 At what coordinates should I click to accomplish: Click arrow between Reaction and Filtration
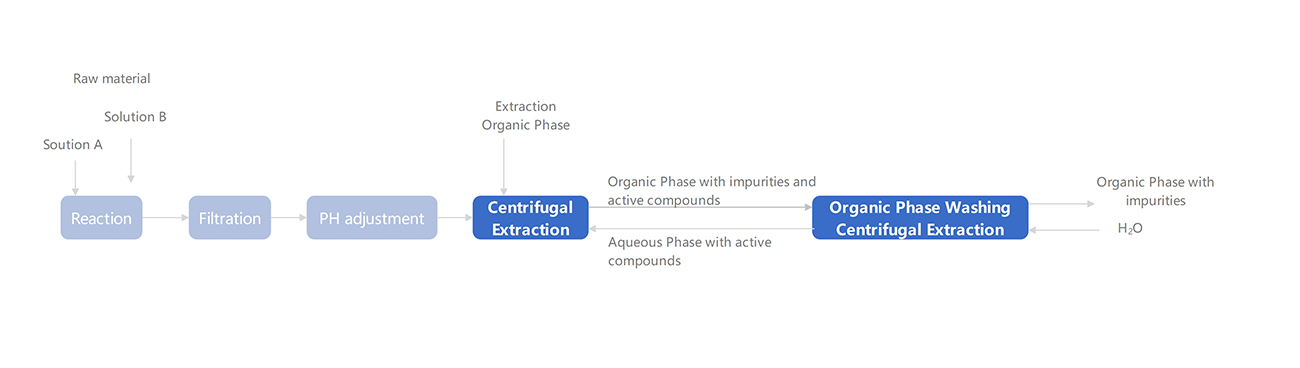[166, 217]
